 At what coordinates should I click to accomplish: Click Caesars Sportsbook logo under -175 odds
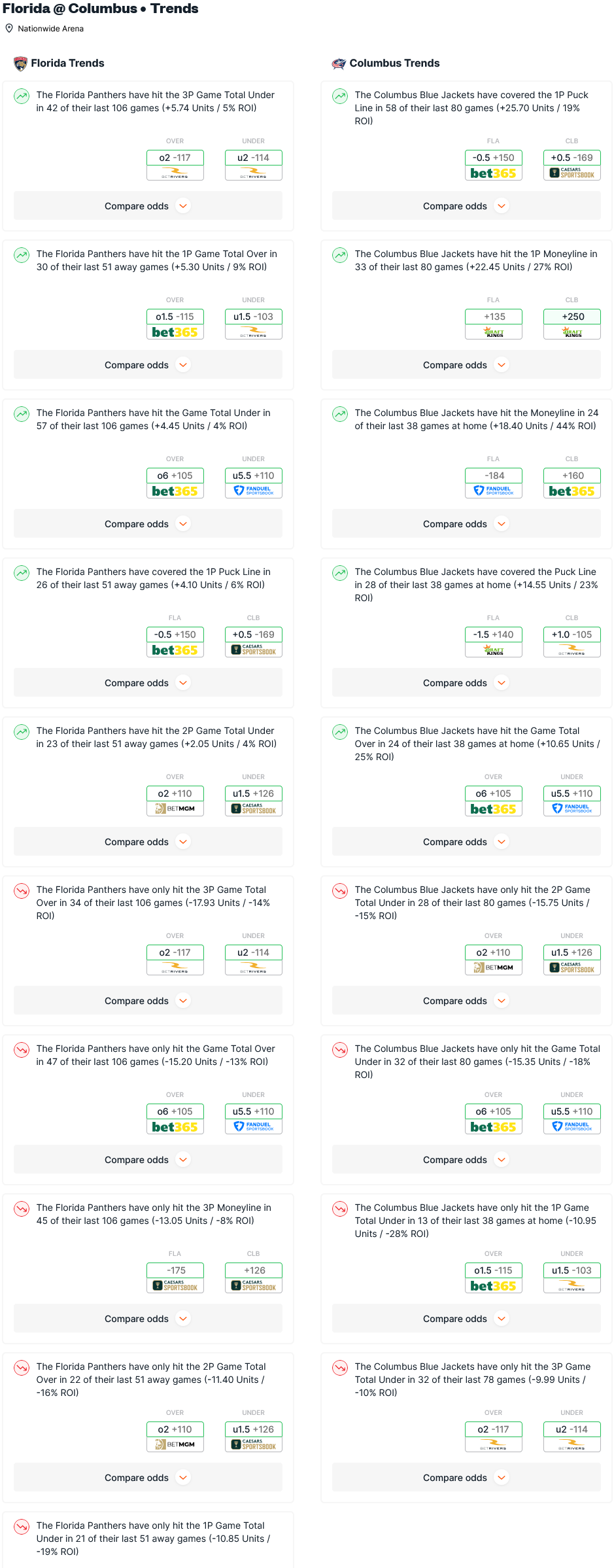click(x=175, y=1285)
